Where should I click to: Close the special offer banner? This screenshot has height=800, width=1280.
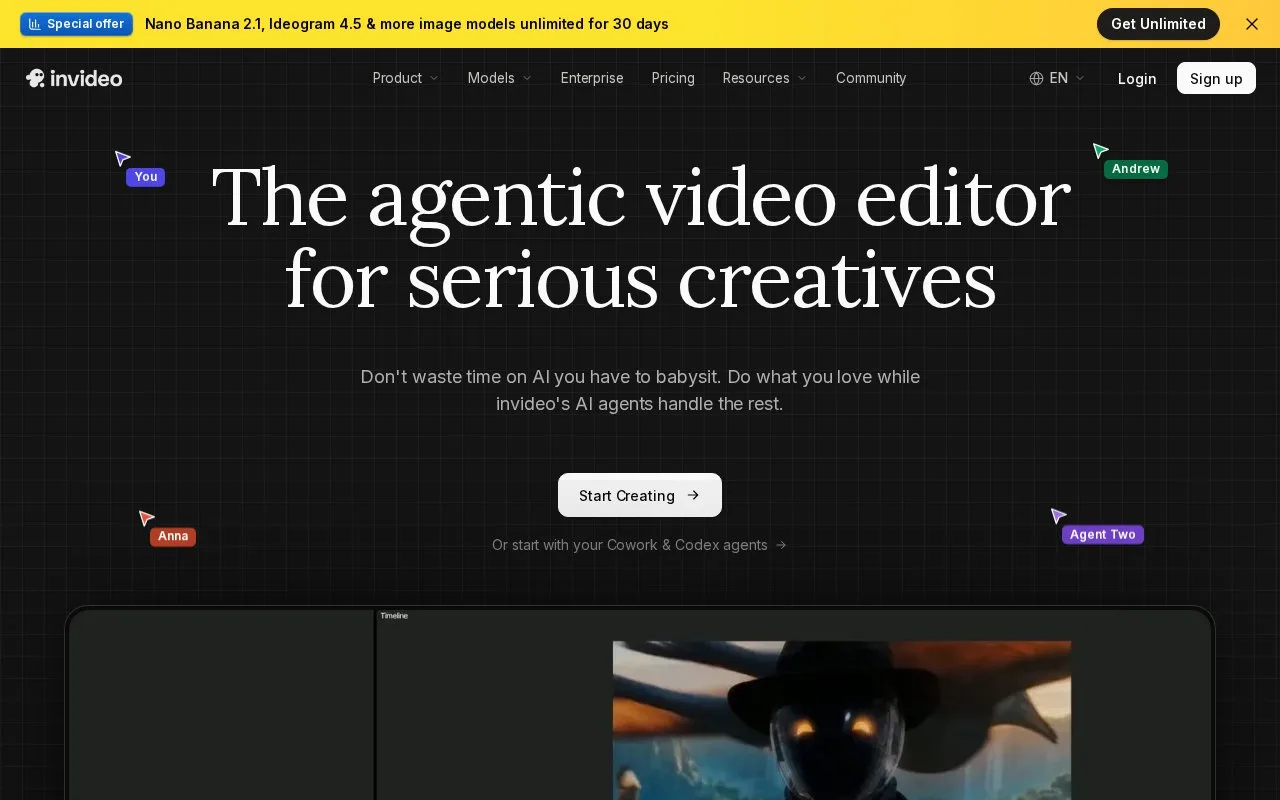(1252, 24)
